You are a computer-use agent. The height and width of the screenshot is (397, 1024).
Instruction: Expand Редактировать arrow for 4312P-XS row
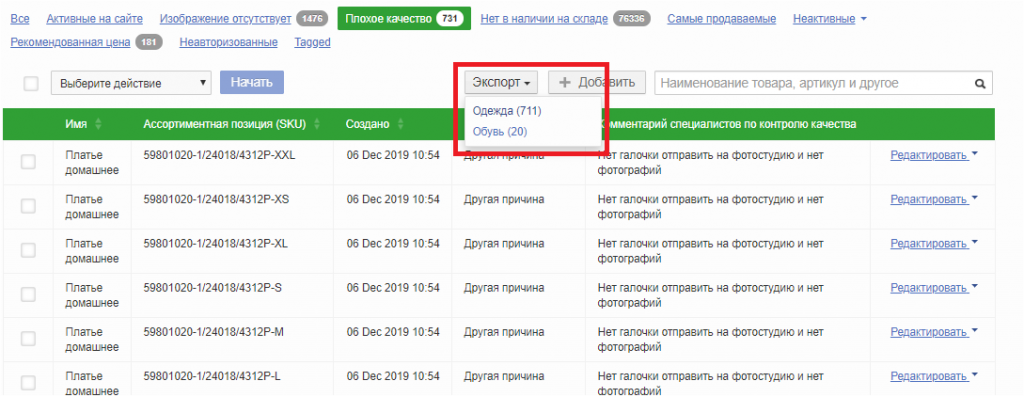point(975,198)
